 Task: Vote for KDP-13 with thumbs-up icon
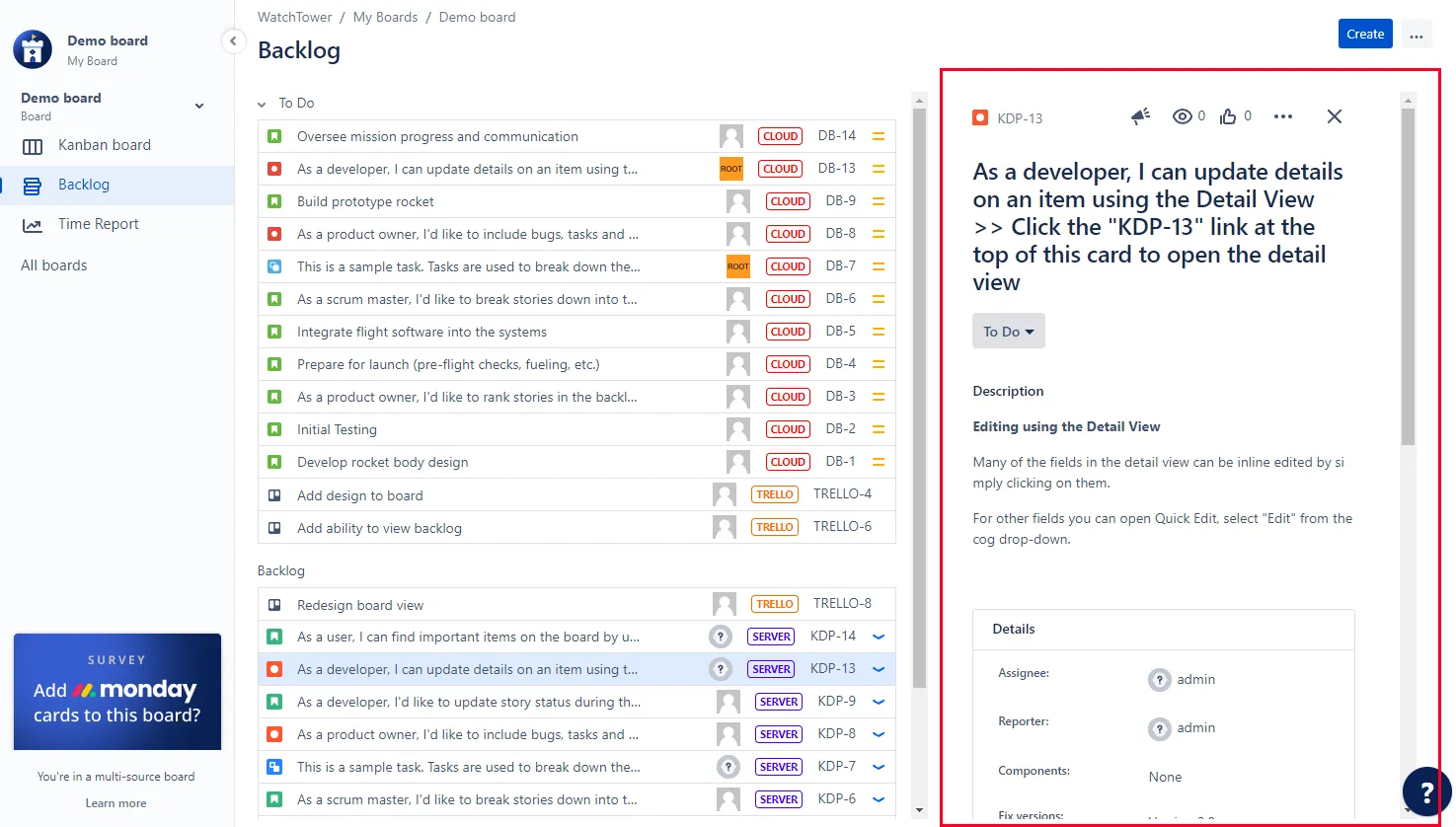point(1228,116)
